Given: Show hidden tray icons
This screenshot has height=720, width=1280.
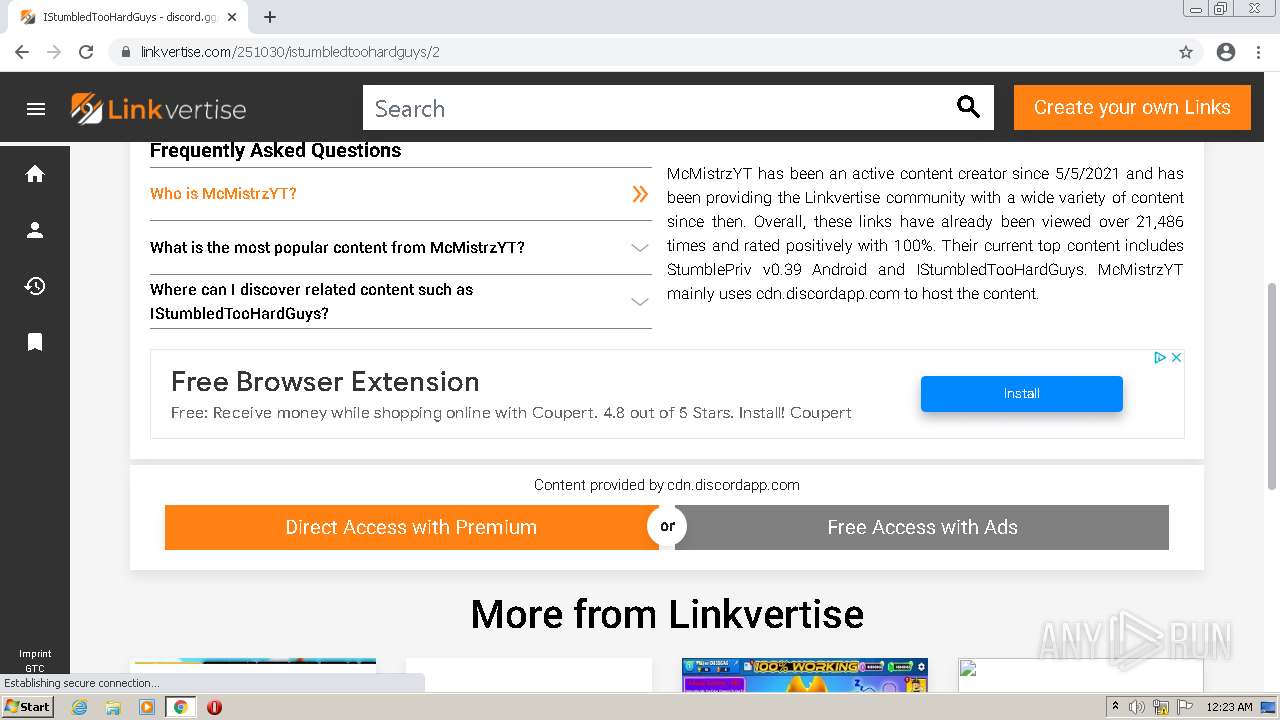Looking at the screenshot, I should [x=1116, y=707].
